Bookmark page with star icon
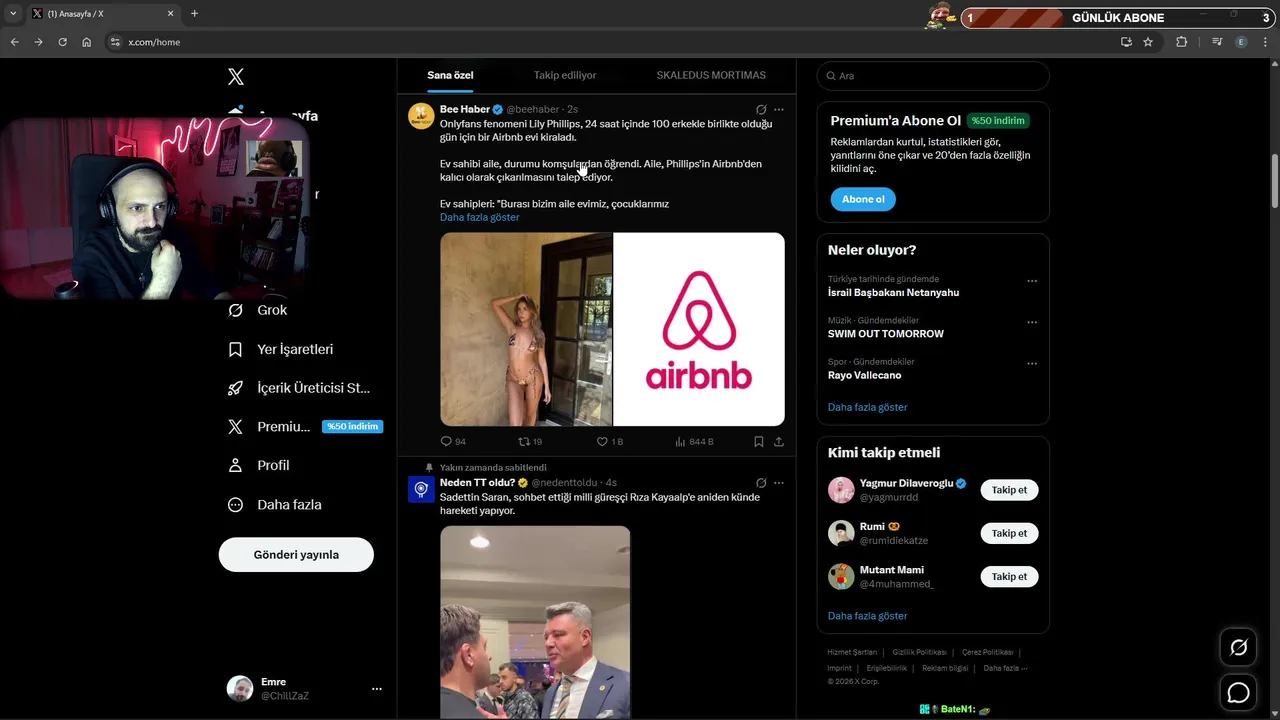 [x=1148, y=42]
